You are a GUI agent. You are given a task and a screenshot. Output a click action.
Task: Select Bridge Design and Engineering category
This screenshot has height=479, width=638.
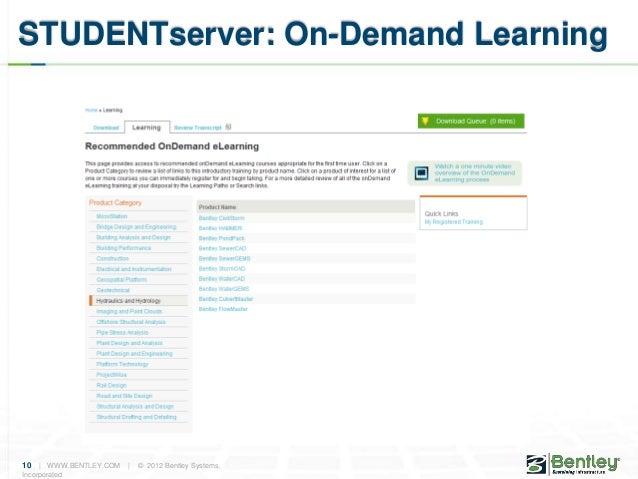pyautogui.click(x=136, y=227)
